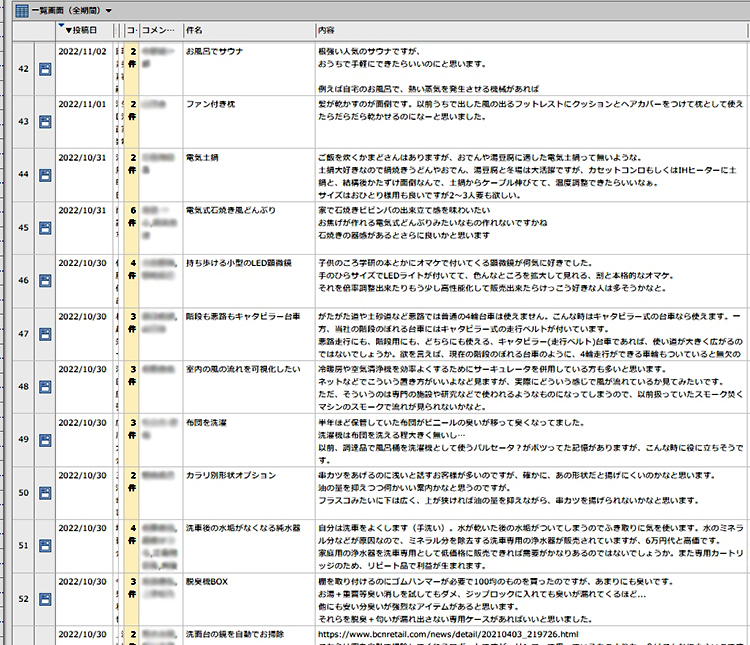Select row number 52
The height and width of the screenshot is (645, 750).
[23, 599]
